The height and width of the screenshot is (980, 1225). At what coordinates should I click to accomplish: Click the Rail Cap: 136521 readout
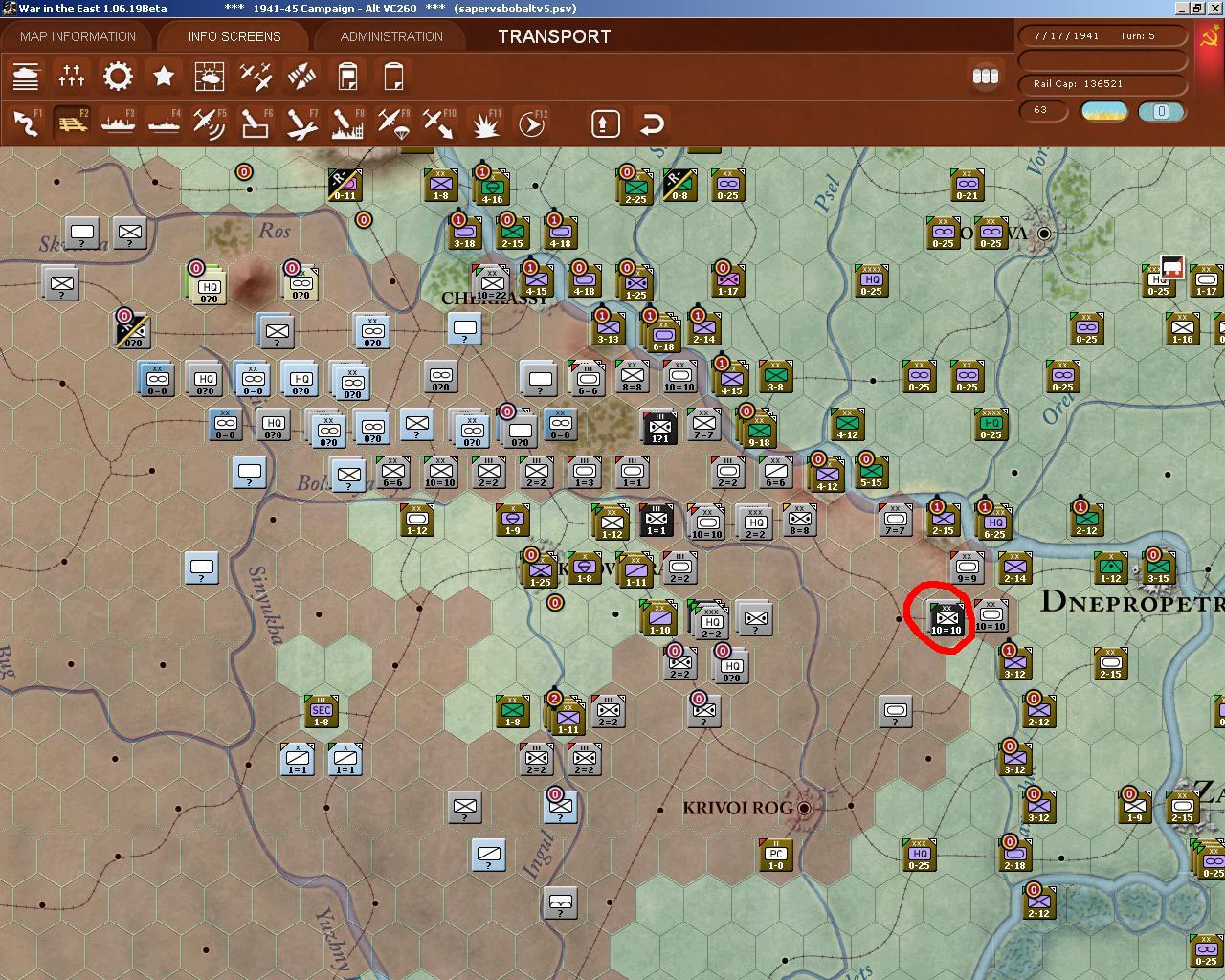click(x=1103, y=83)
